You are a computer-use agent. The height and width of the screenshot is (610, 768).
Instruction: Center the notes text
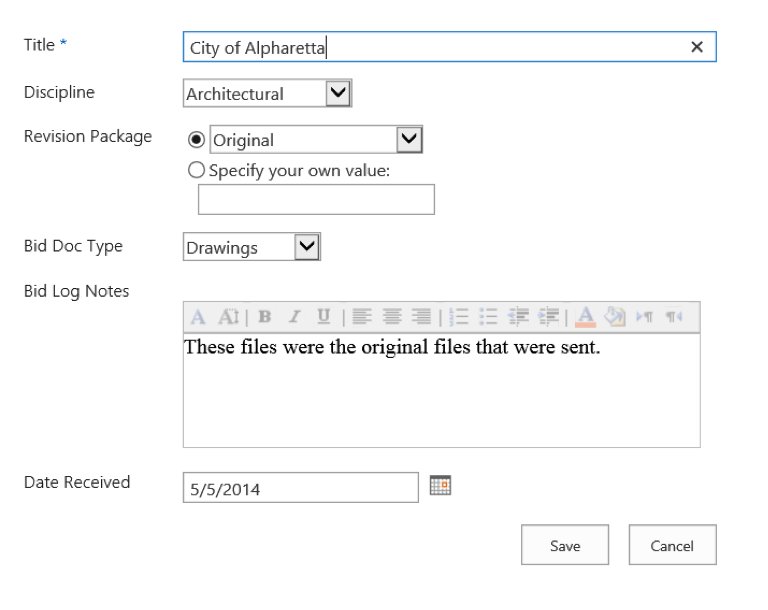coord(392,317)
